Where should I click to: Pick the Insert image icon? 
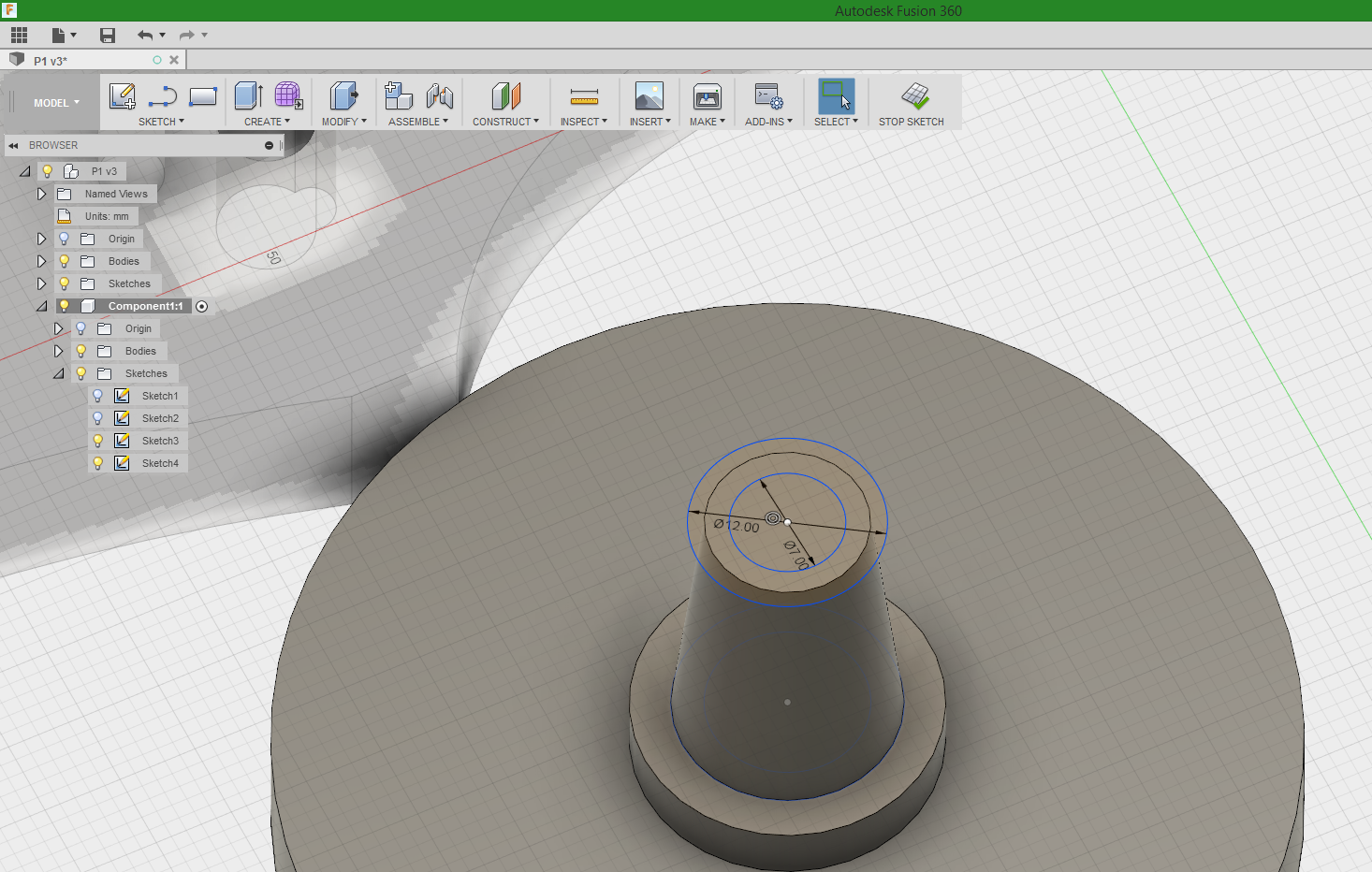pyautogui.click(x=649, y=96)
